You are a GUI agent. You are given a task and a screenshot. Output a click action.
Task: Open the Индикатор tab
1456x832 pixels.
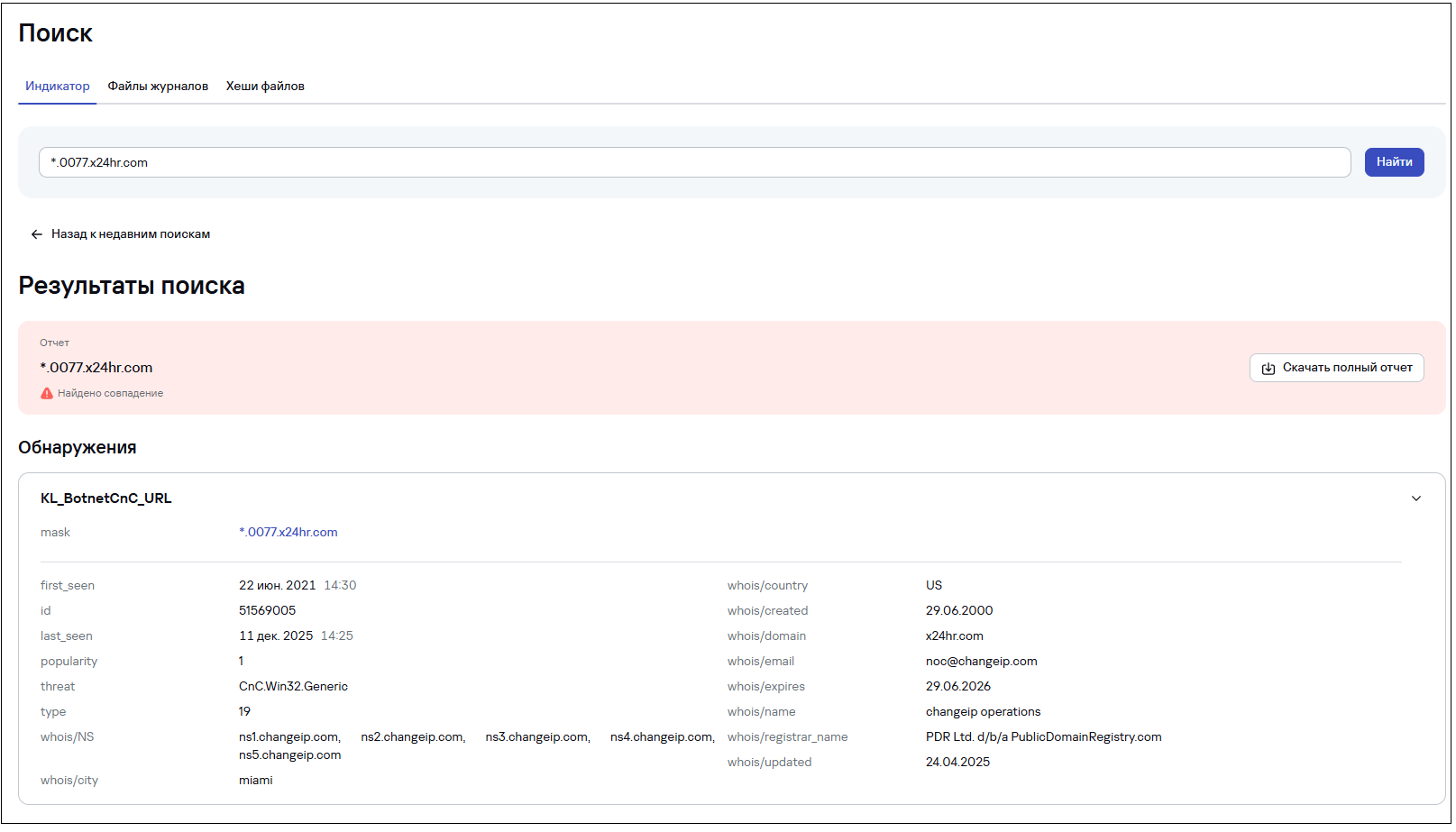(58, 87)
